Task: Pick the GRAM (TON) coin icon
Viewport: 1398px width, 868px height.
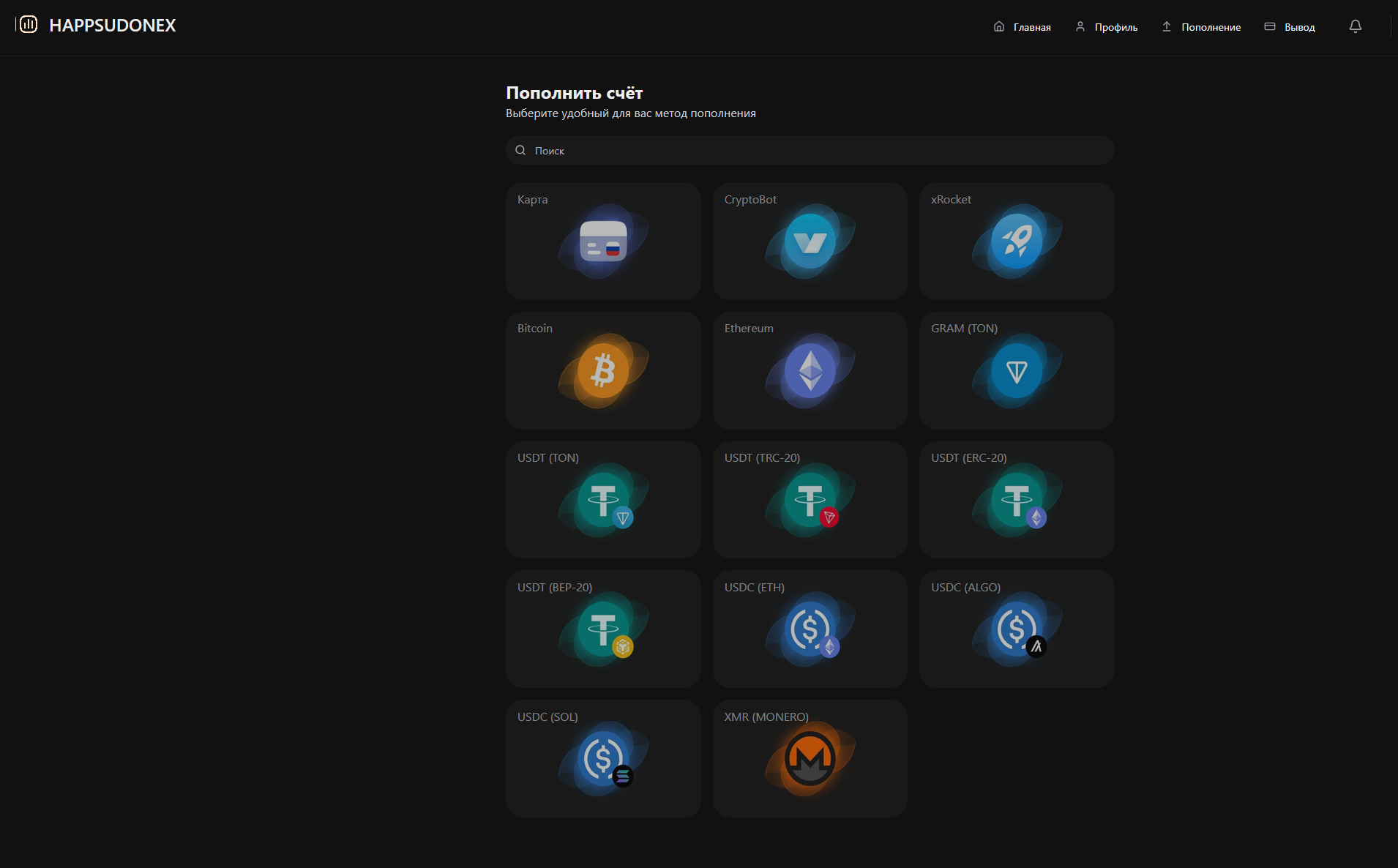Action: point(1017,371)
